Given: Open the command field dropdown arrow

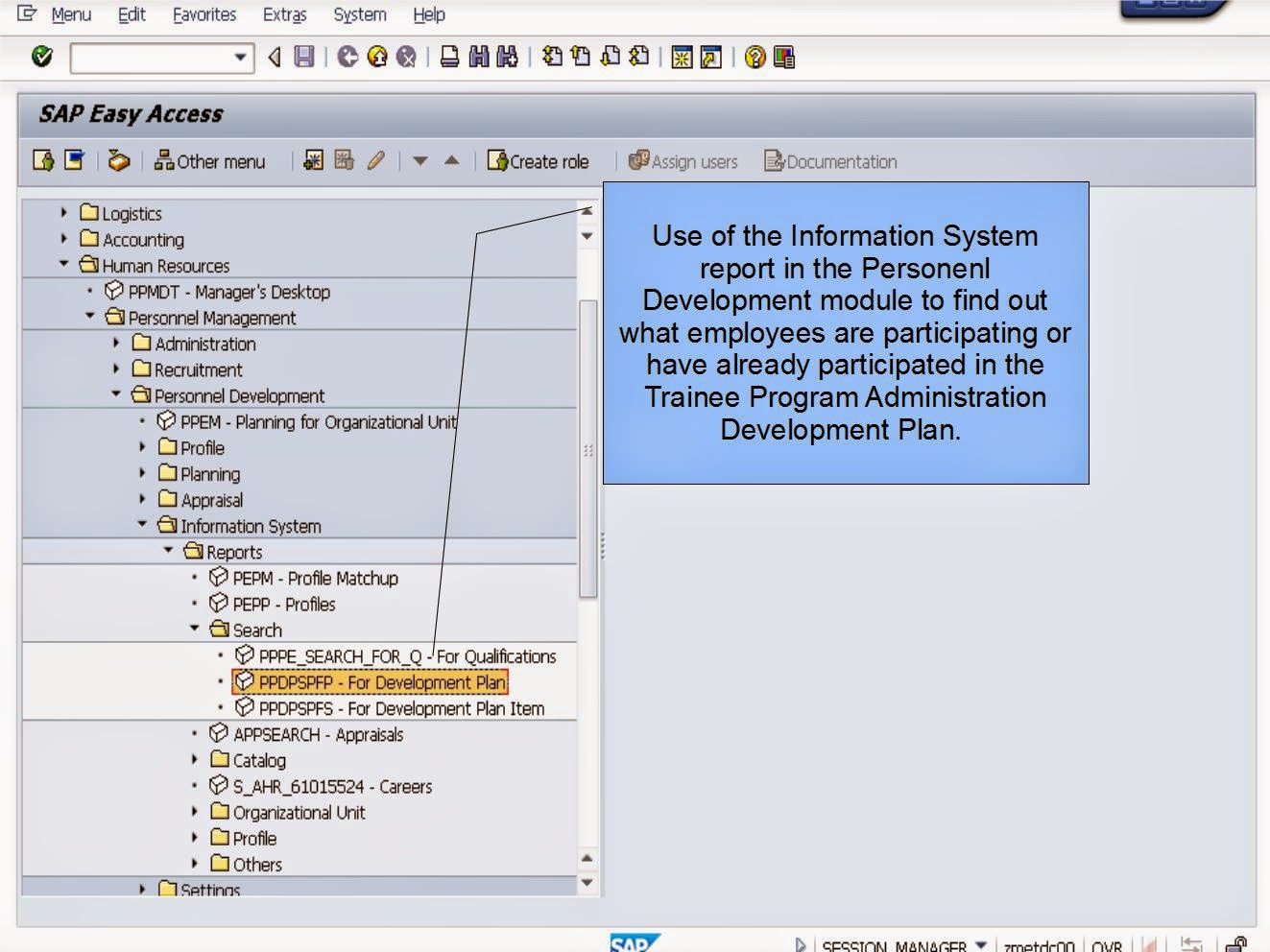Looking at the screenshot, I should click(242, 59).
